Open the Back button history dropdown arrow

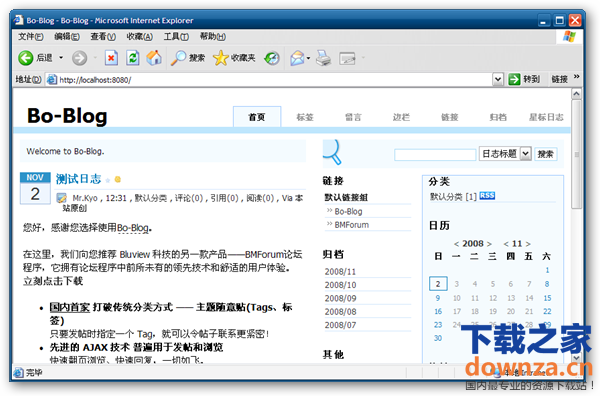(61, 58)
